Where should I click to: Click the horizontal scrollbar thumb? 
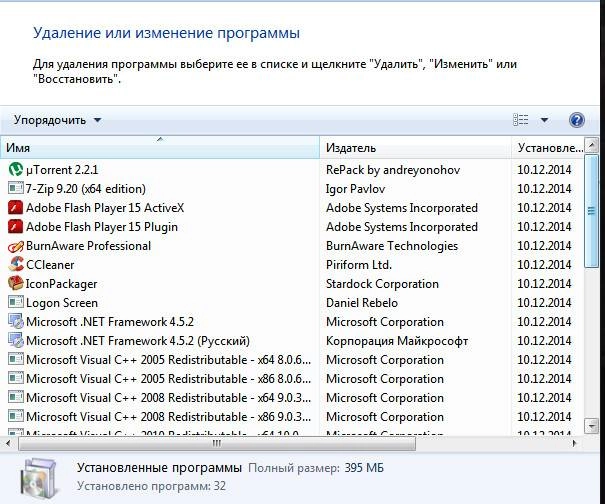click(x=217, y=443)
